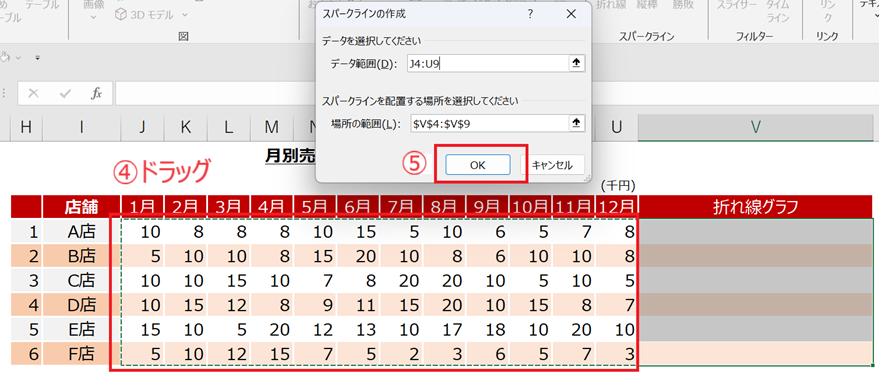Screen dimensions: 879x375
Task: Select the 折れ線 sparkline ribbon button
Action: (610, 5)
